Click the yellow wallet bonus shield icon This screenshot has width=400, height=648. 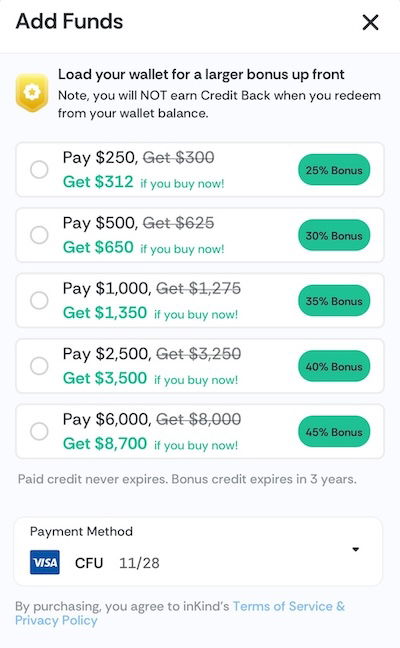[32, 93]
